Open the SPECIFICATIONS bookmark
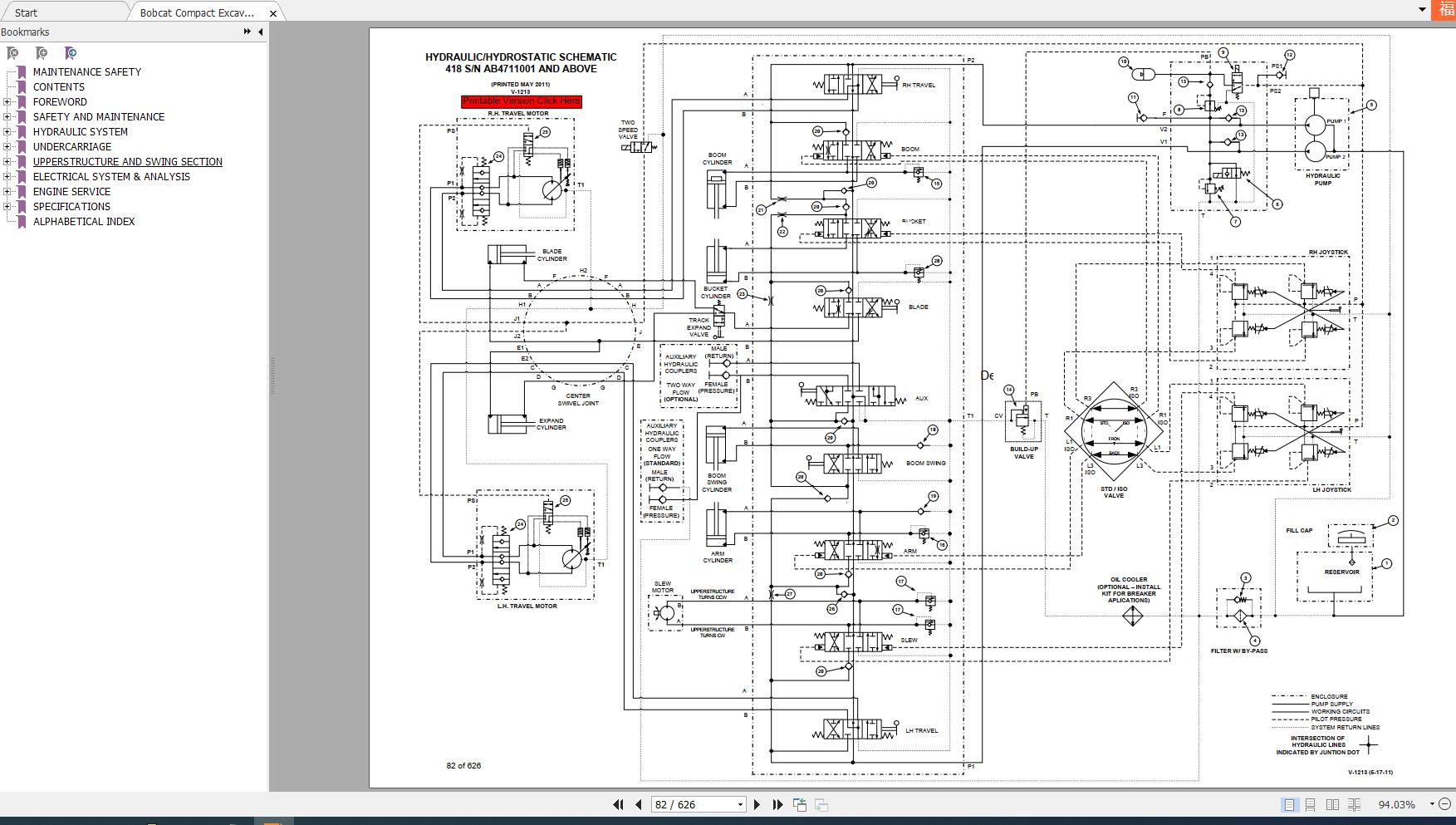The height and width of the screenshot is (825, 1456). (71, 207)
